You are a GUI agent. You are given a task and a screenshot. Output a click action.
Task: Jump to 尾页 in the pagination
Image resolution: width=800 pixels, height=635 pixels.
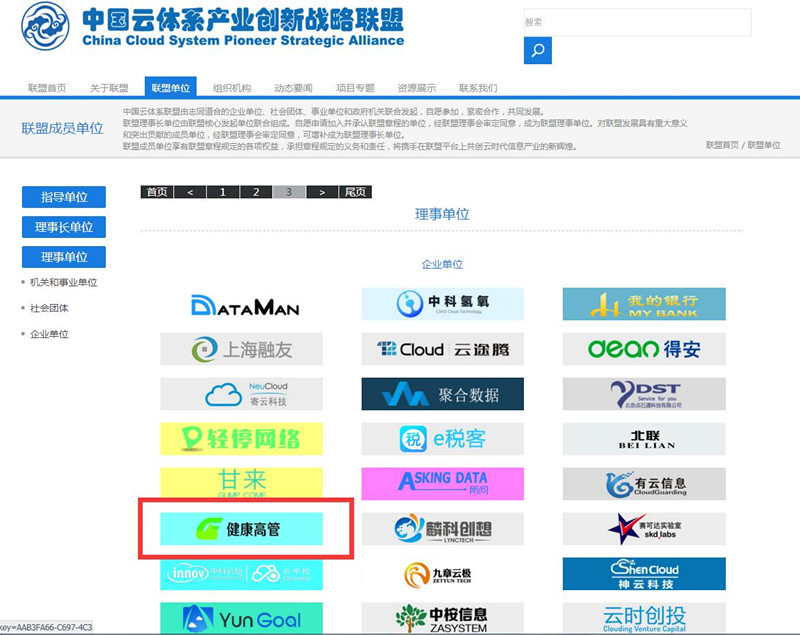click(355, 192)
